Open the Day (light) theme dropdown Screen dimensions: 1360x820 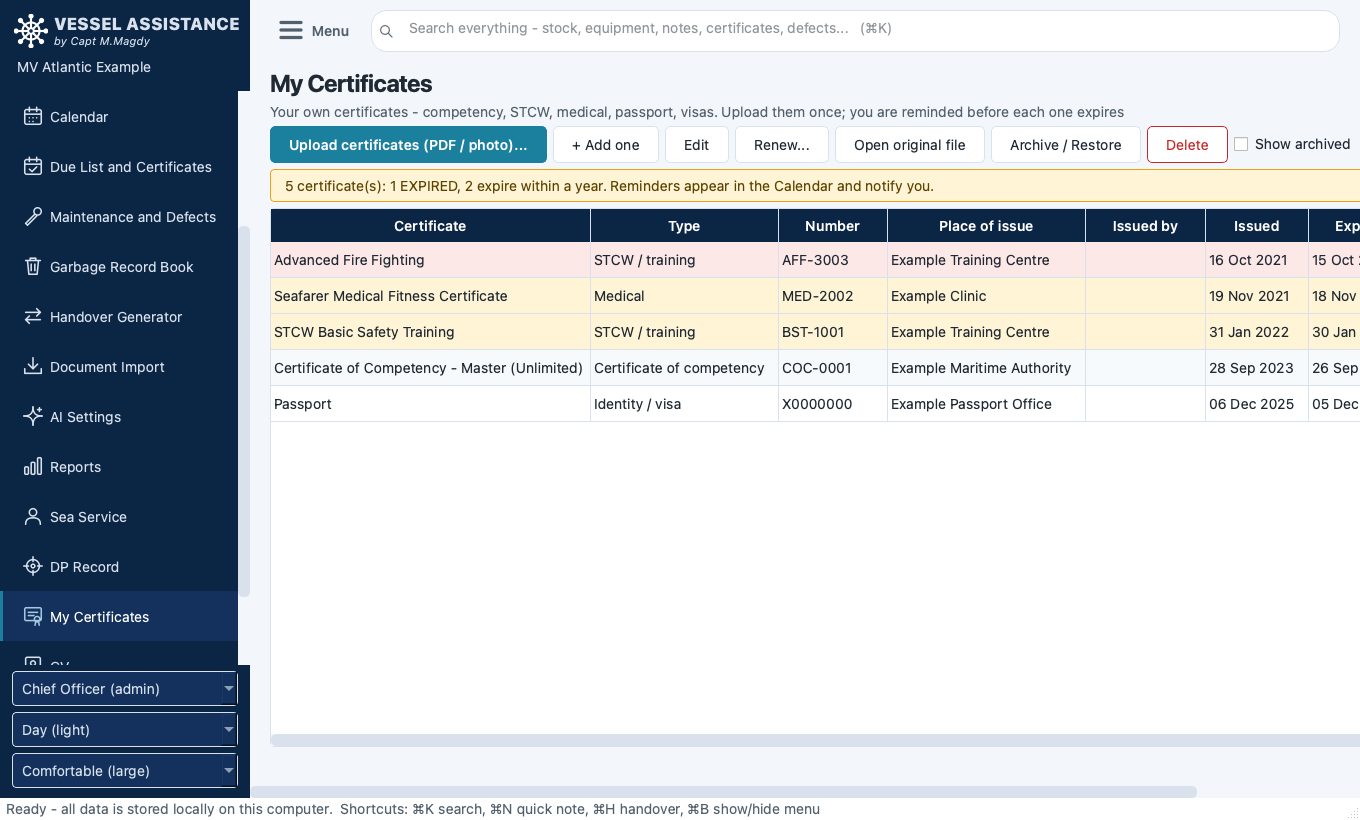[125, 730]
